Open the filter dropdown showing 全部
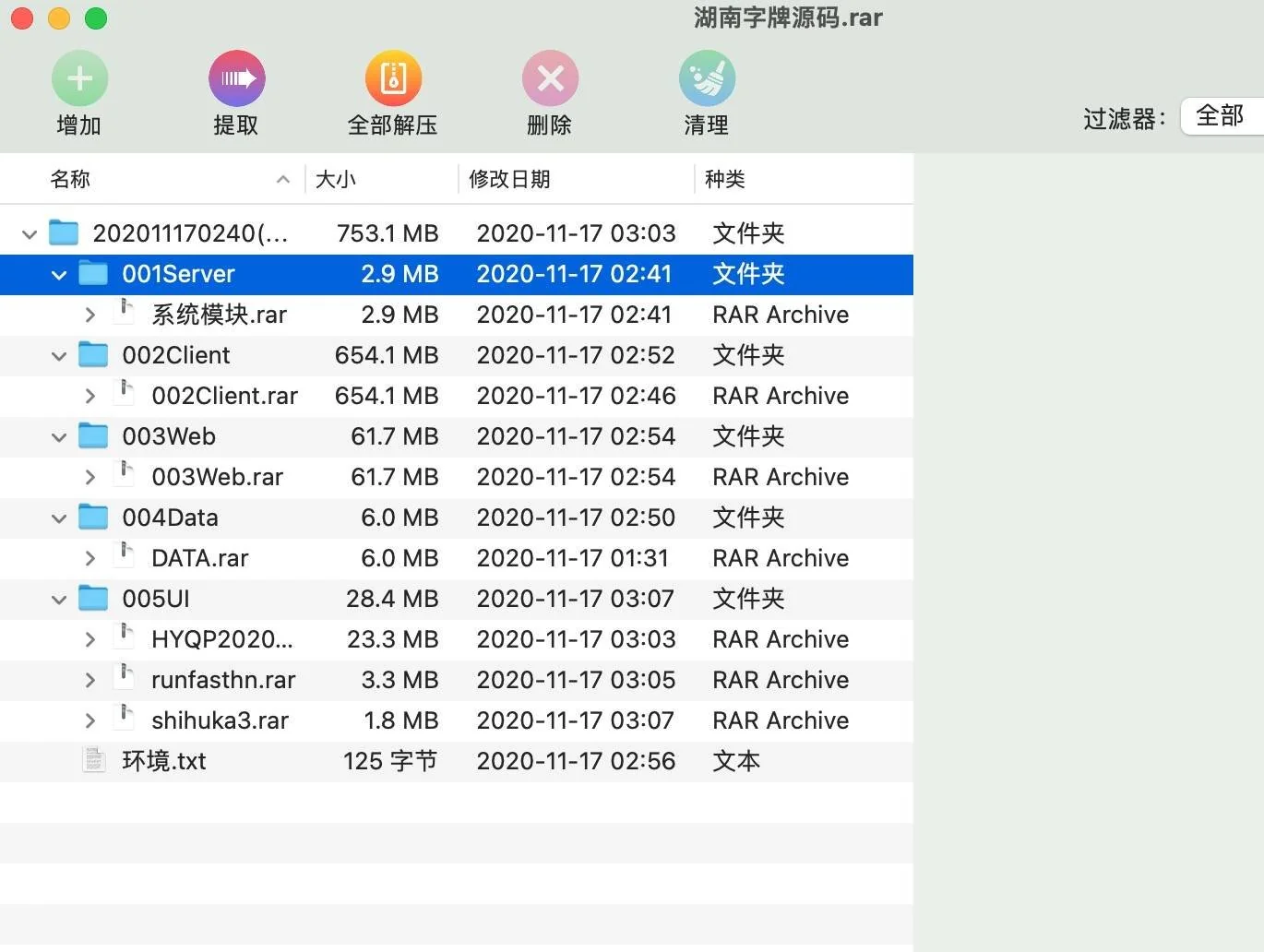 pyautogui.click(x=1221, y=116)
